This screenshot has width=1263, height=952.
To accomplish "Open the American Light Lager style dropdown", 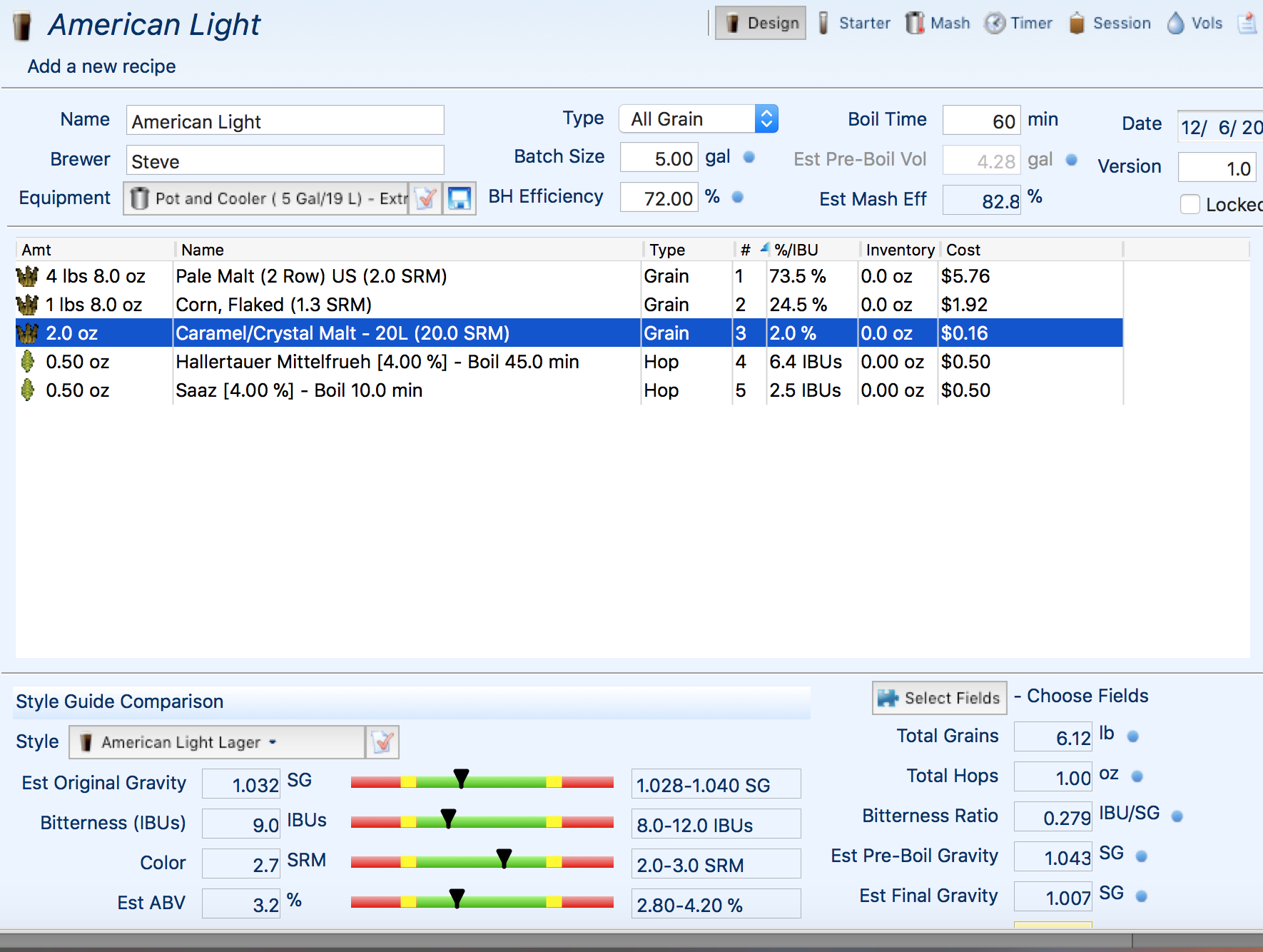I will click(x=217, y=742).
